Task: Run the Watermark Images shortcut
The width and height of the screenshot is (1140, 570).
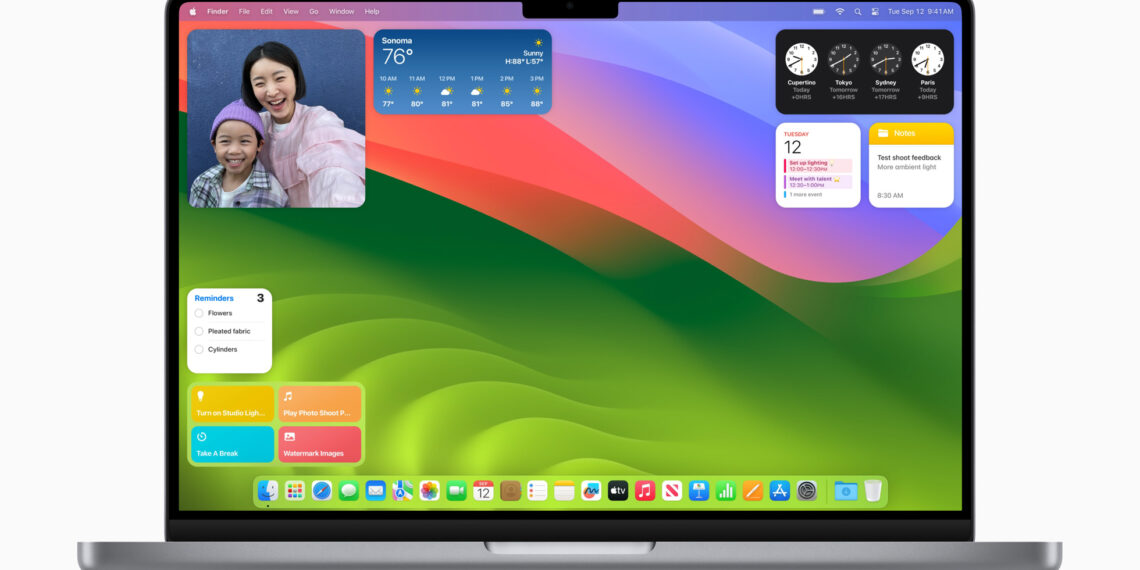Action: coord(319,444)
